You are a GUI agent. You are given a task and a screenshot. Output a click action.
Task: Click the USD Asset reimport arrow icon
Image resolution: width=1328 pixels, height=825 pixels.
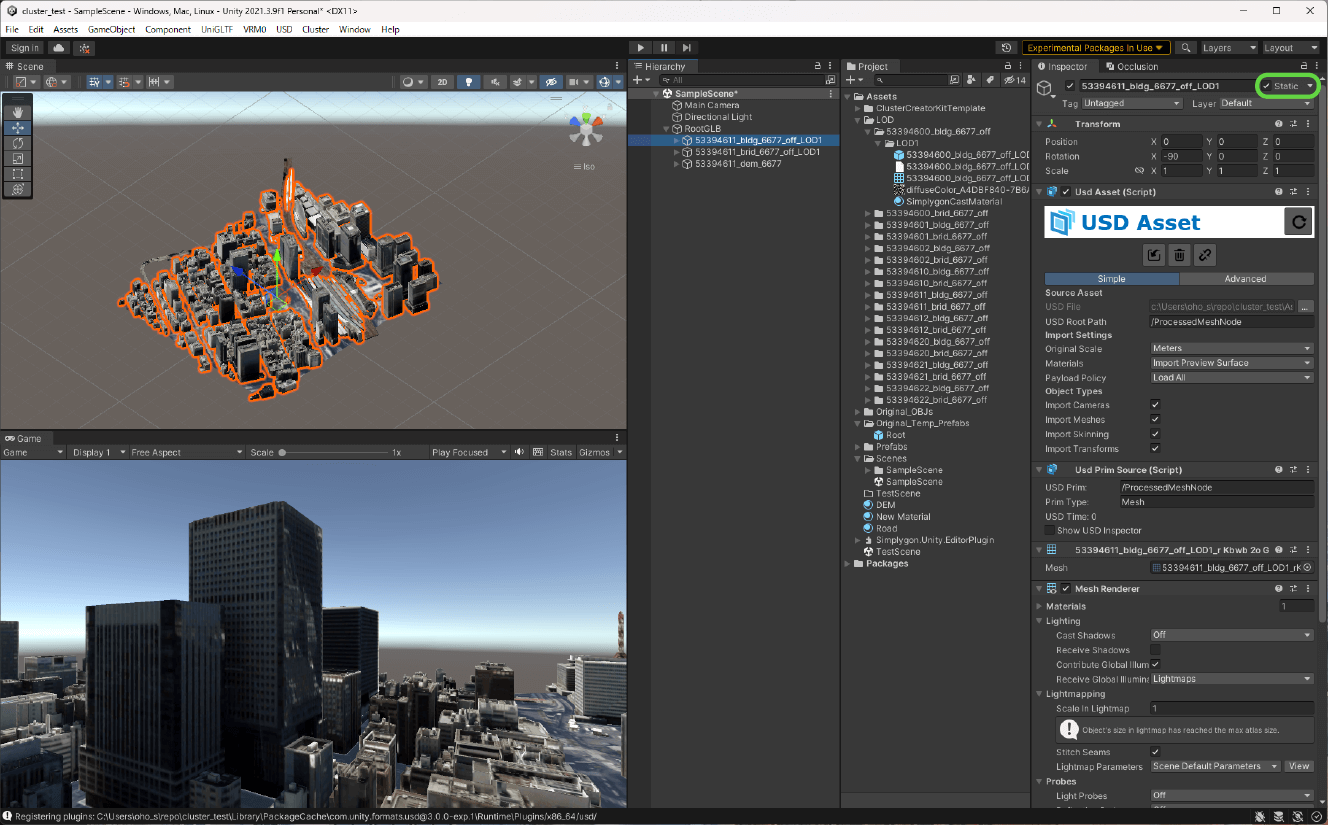[x=1154, y=255]
